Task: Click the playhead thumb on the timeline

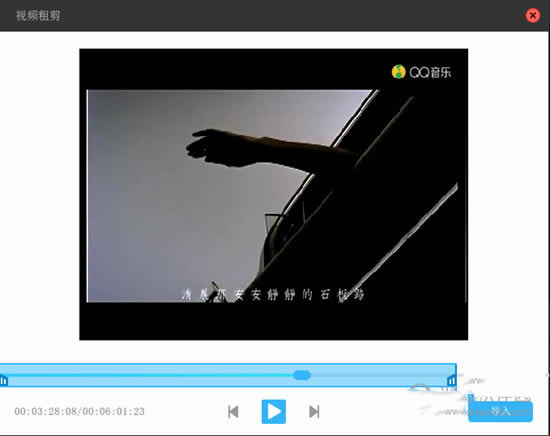Action: (x=302, y=375)
